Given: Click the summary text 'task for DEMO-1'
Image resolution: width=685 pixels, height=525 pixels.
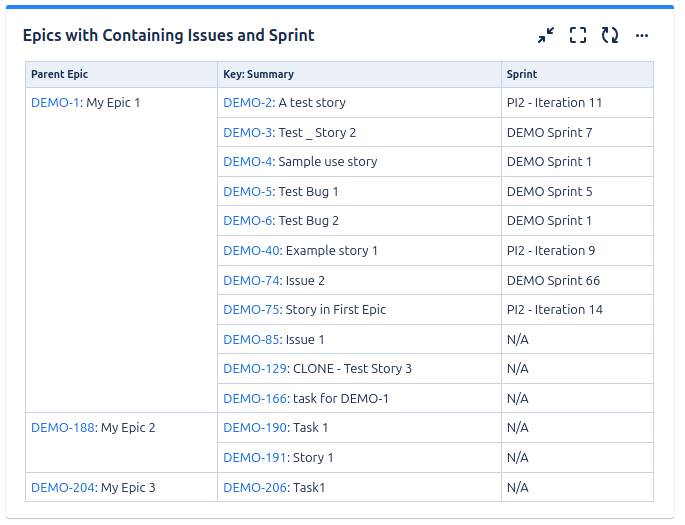Looking at the screenshot, I should (x=341, y=399).
